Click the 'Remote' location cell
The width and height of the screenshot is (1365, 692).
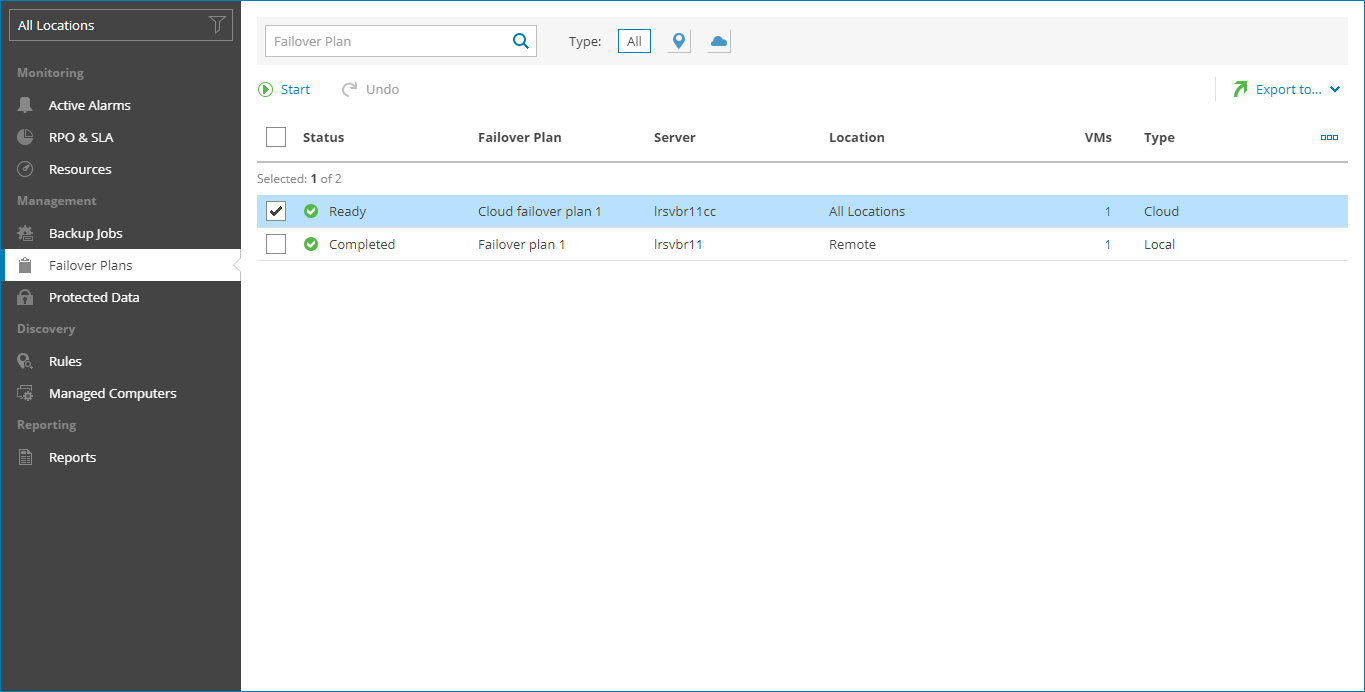coord(852,244)
